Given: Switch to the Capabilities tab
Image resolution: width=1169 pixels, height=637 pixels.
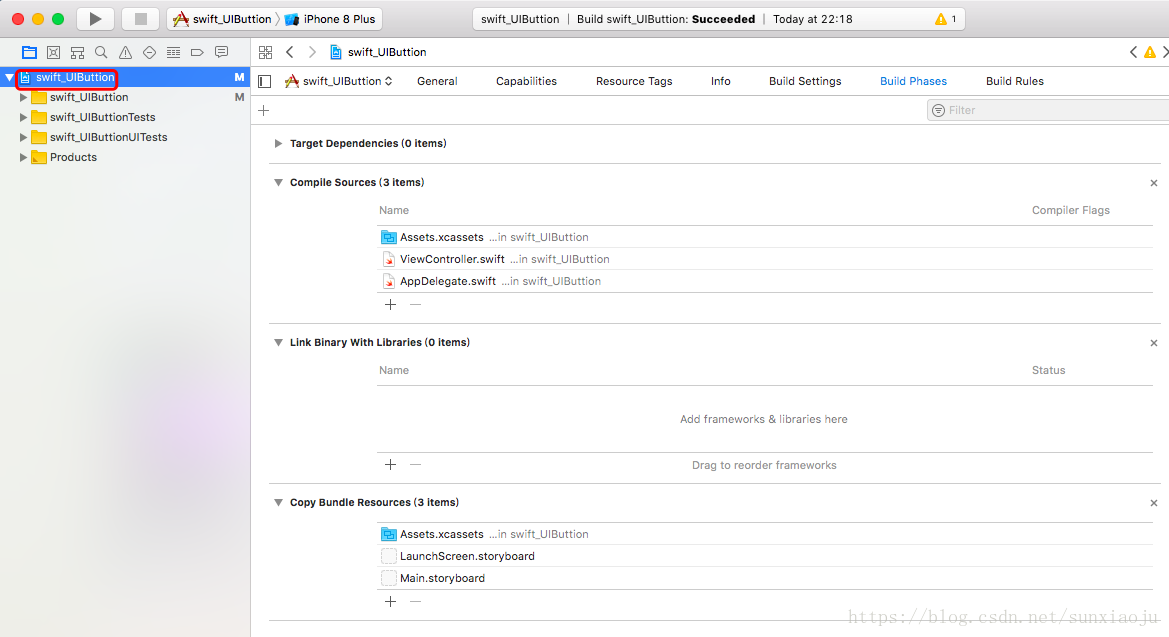Looking at the screenshot, I should coord(526,81).
